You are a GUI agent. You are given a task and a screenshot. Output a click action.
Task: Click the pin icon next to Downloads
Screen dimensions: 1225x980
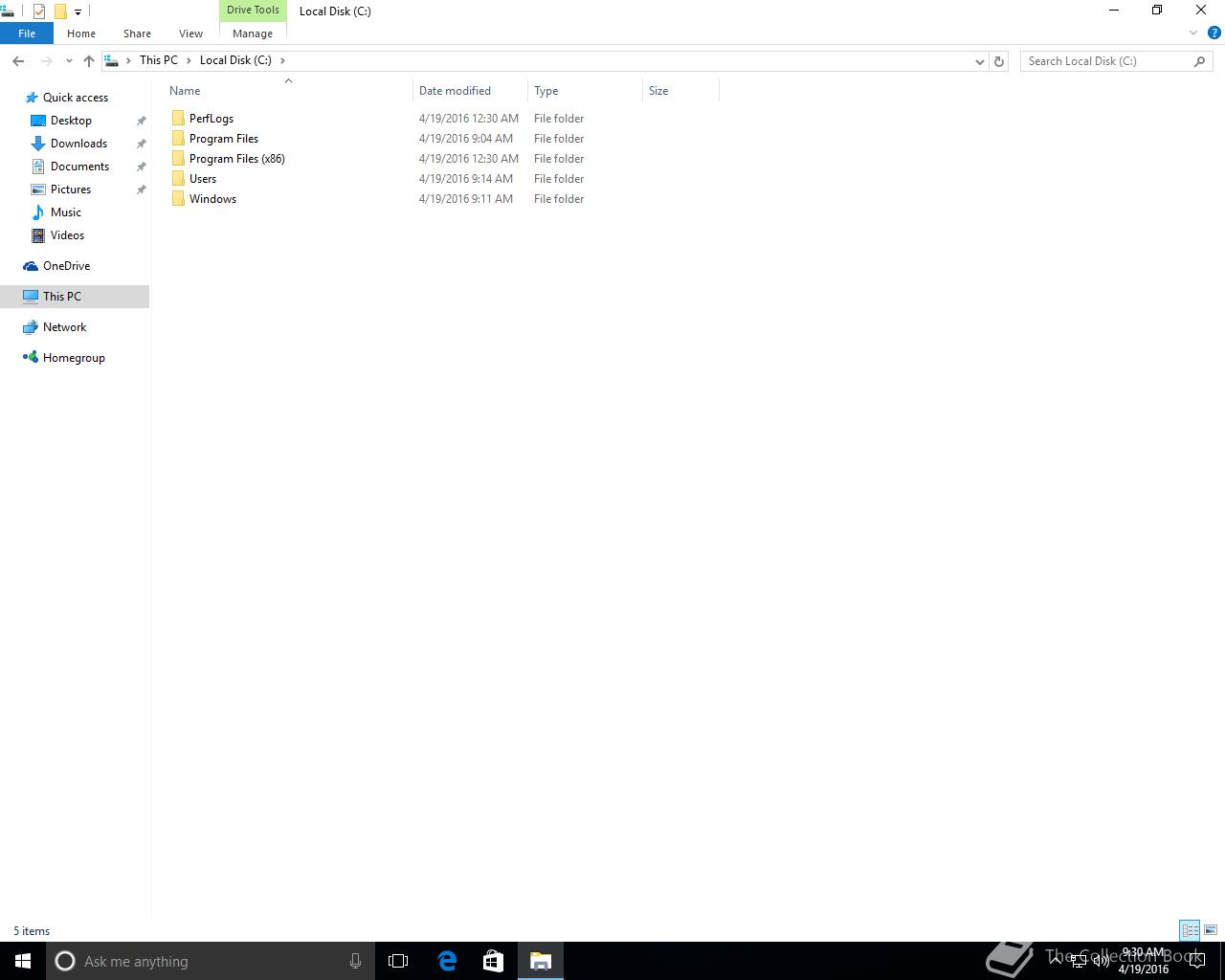(141, 144)
